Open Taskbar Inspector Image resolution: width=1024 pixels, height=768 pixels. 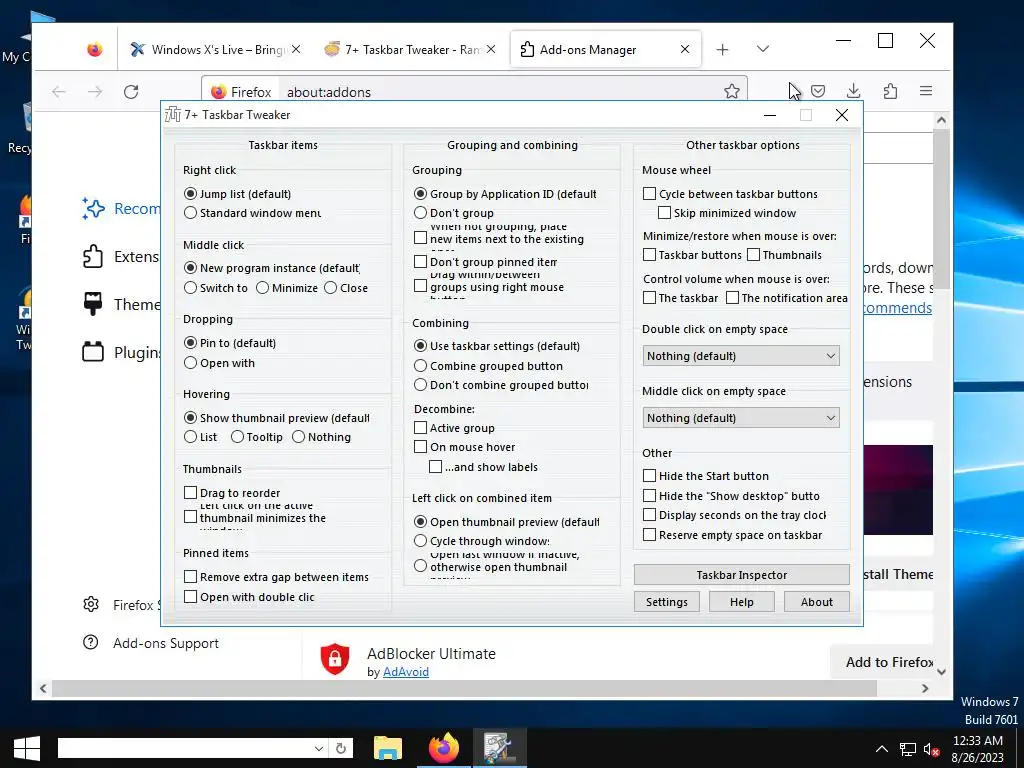[x=741, y=575]
